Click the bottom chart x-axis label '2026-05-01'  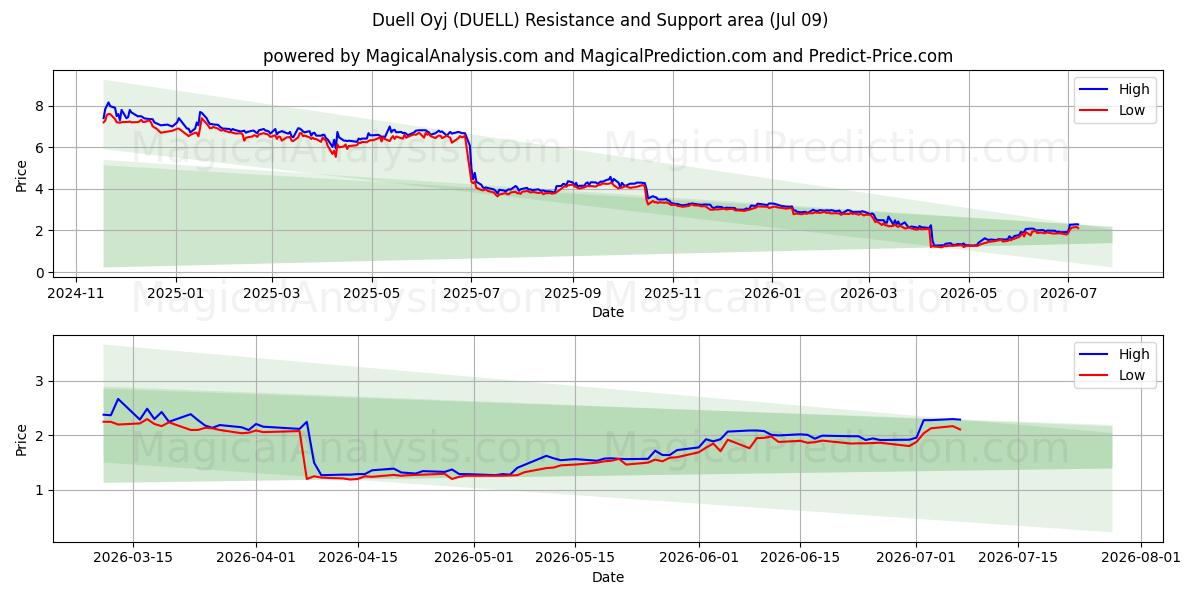tap(475, 560)
